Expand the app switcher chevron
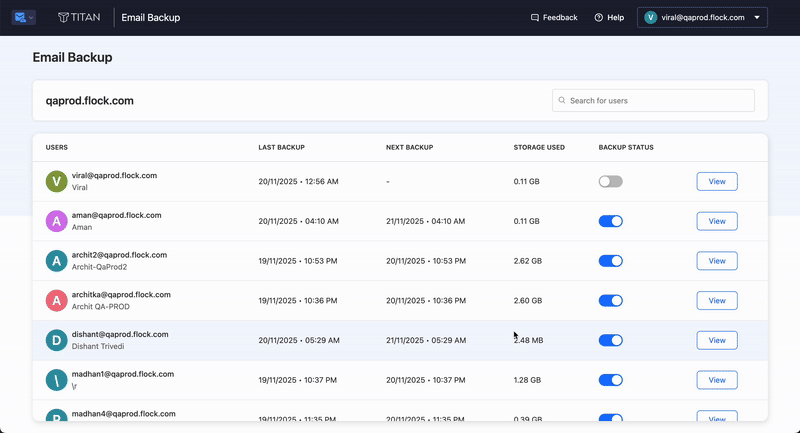The image size is (800, 433). pos(32,18)
